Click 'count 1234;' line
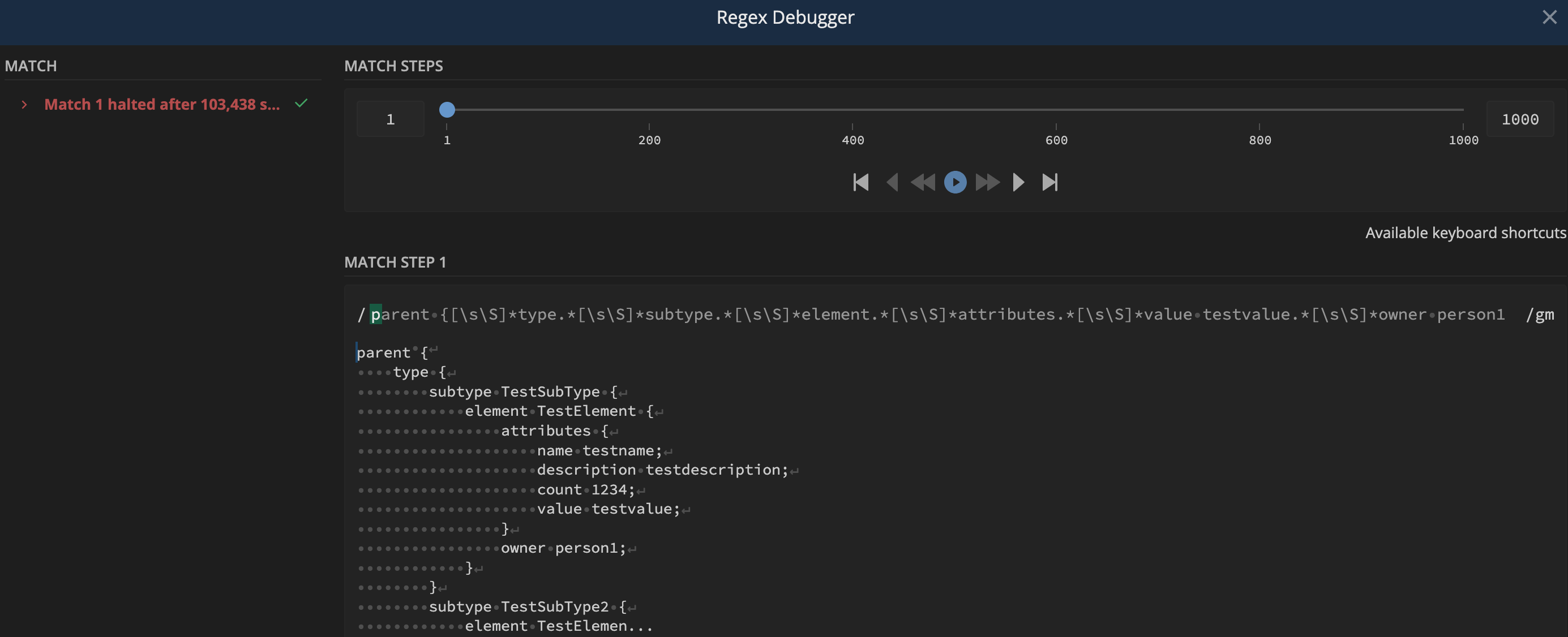This screenshot has height=637, width=1568. (x=585, y=489)
